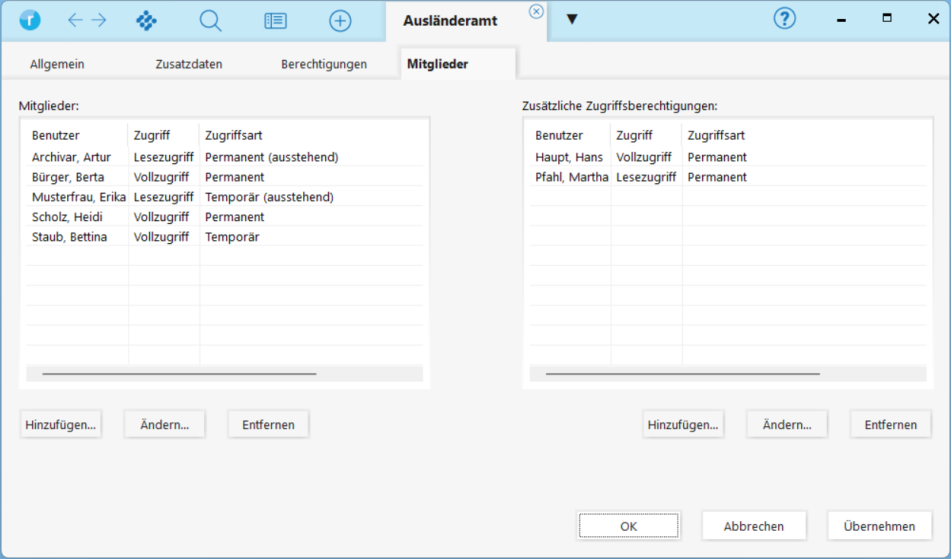Sort by Zugriffsart column in Mitglieder list
The image size is (951, 559).
click(x=234, y=135)
